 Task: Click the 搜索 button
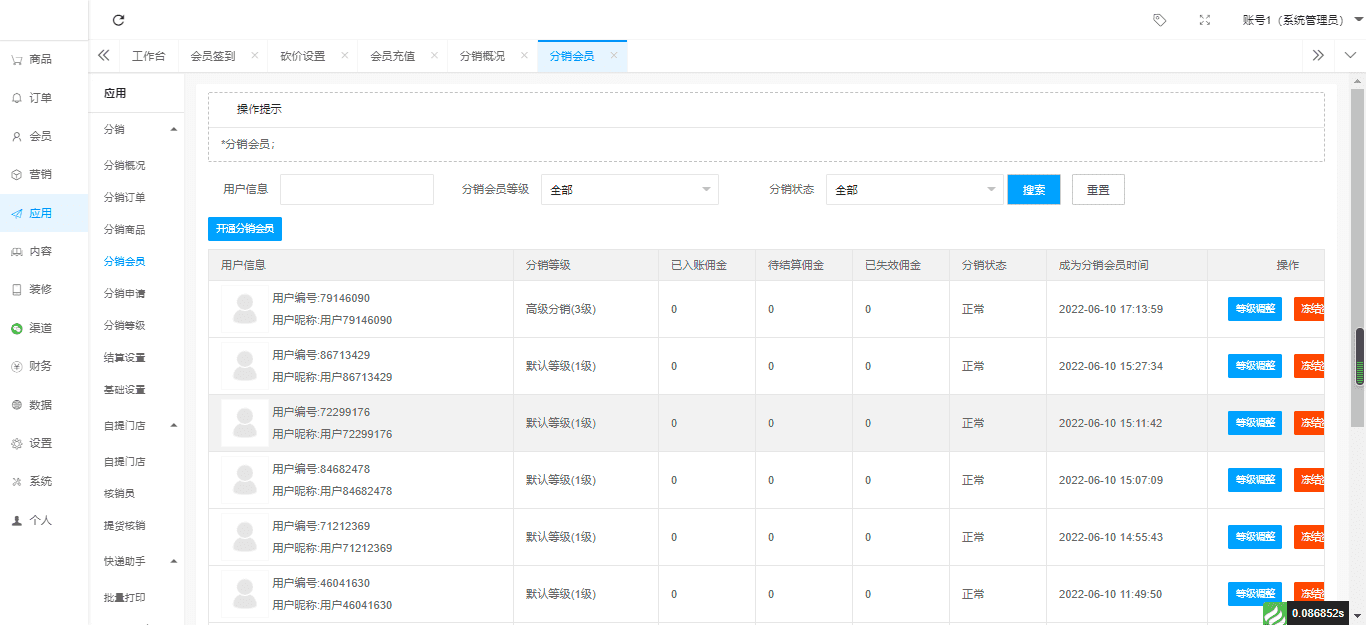click(x=1033, y=189)
